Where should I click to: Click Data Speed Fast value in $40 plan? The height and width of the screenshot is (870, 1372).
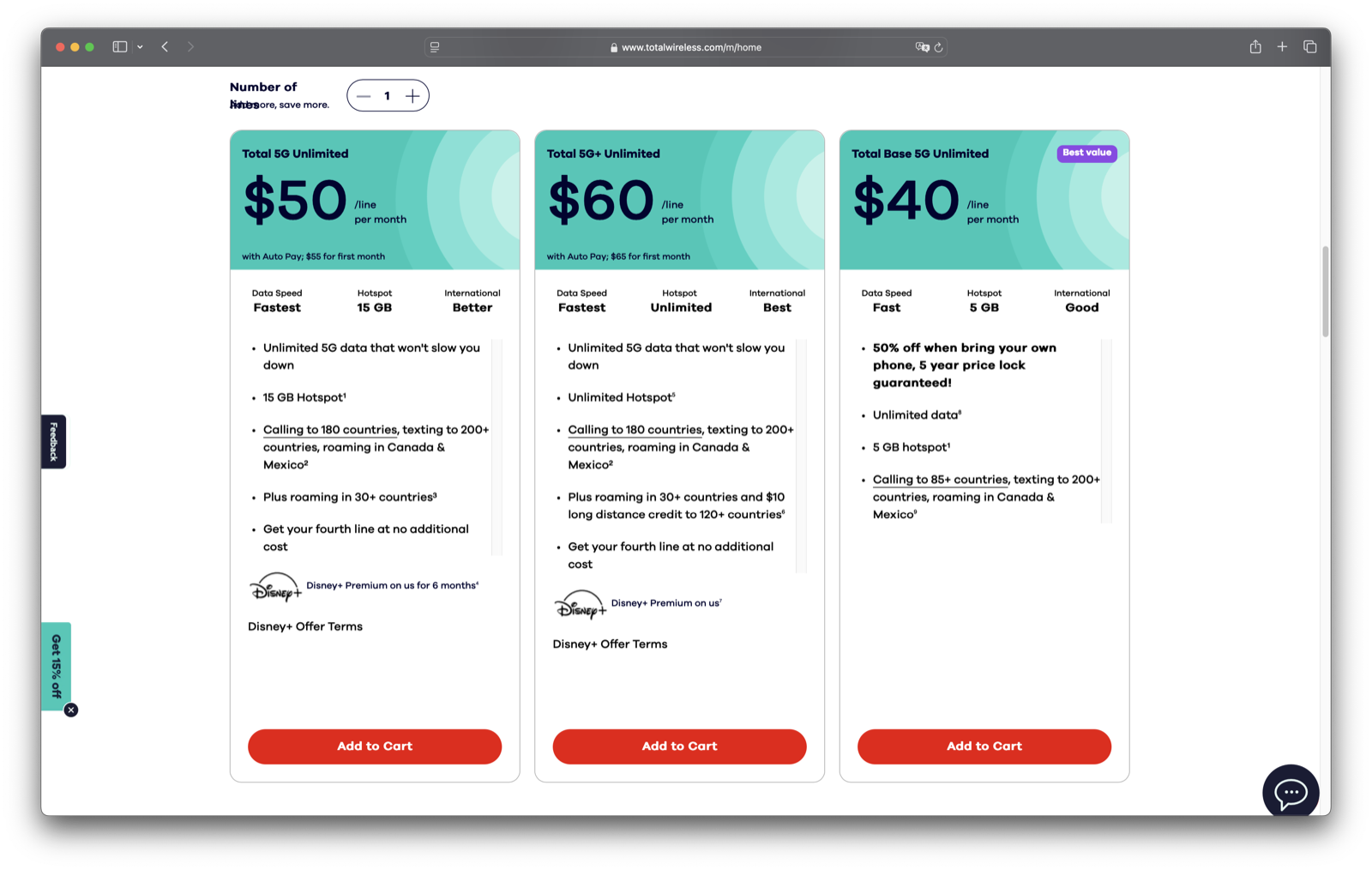887,308
